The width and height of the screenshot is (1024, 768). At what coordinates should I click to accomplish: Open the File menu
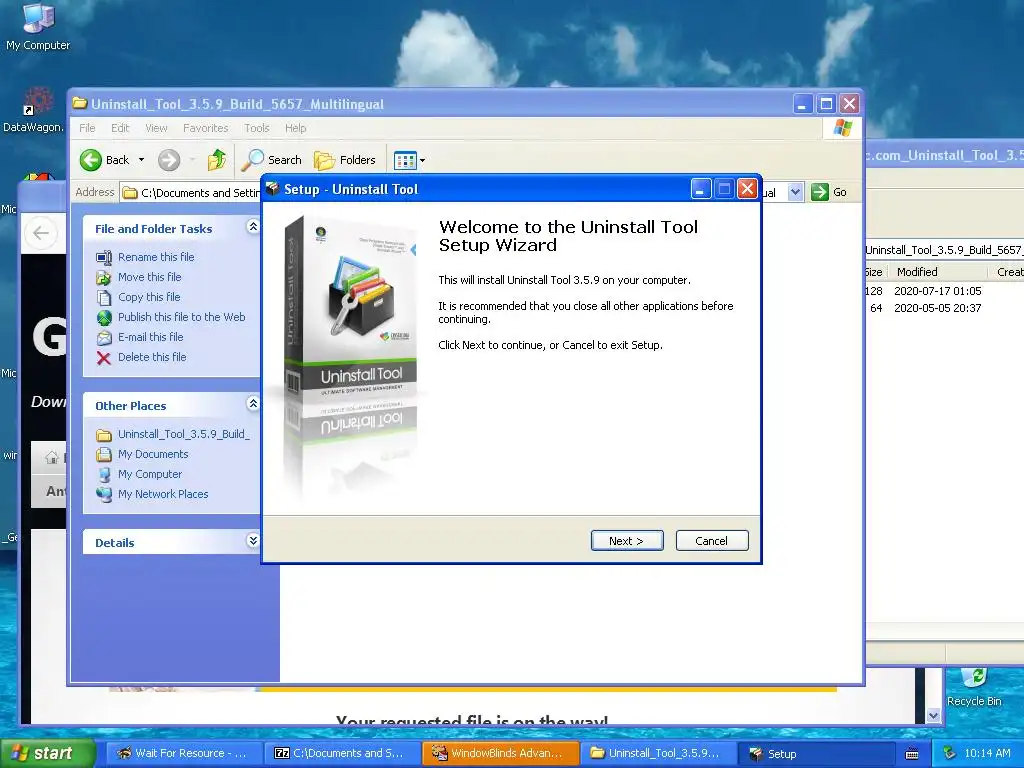tap(87, 128)
